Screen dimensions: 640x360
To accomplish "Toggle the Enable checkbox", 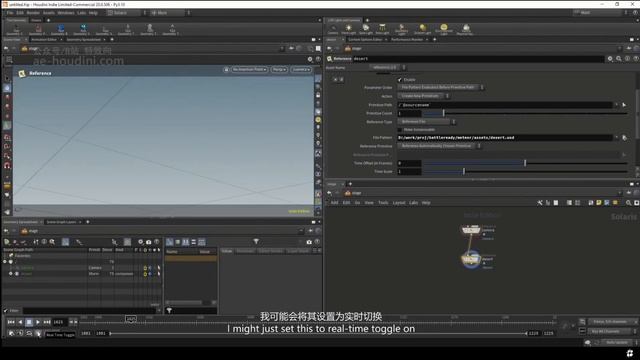I will tap(400, 80).
